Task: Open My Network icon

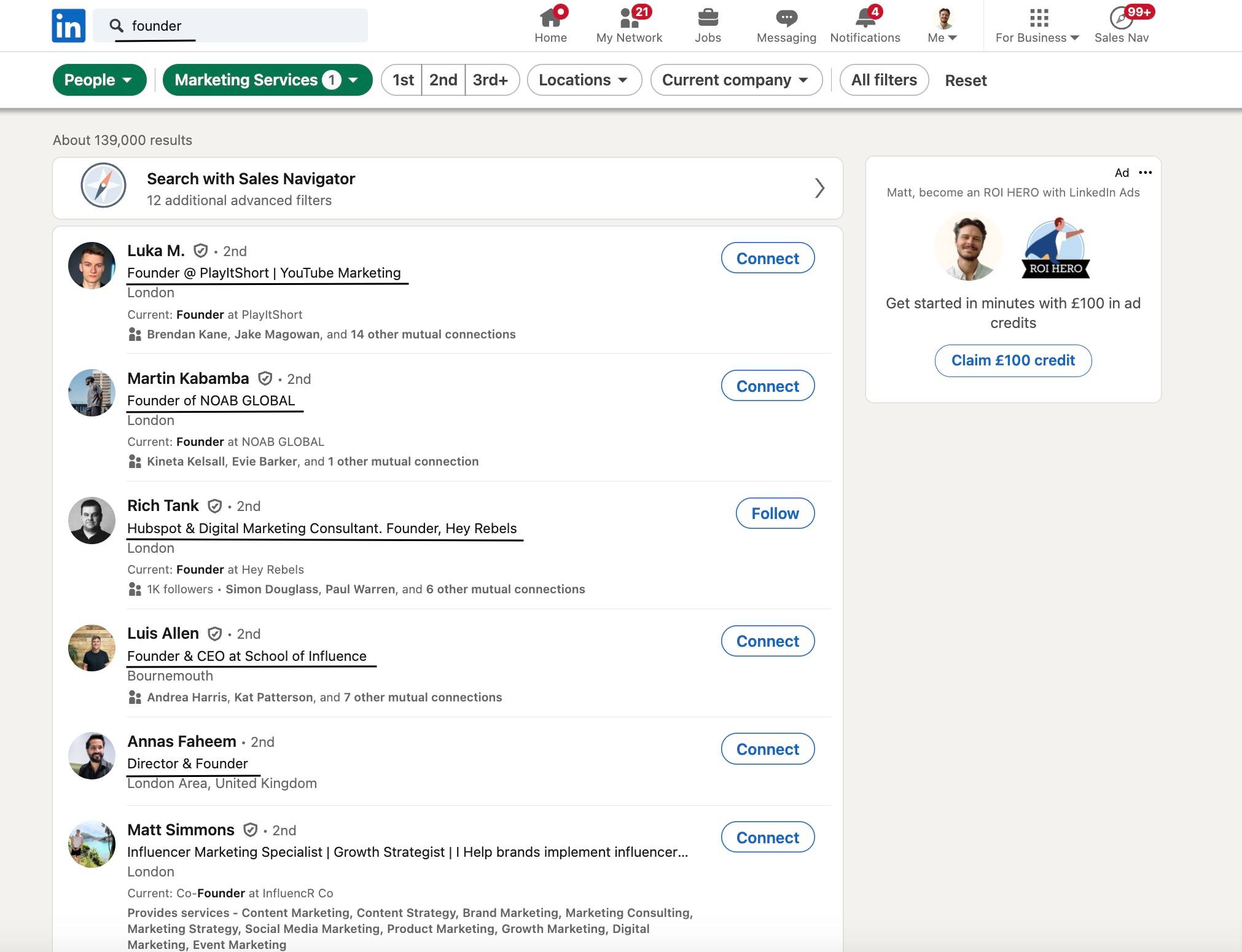Action: pos(629,18)
